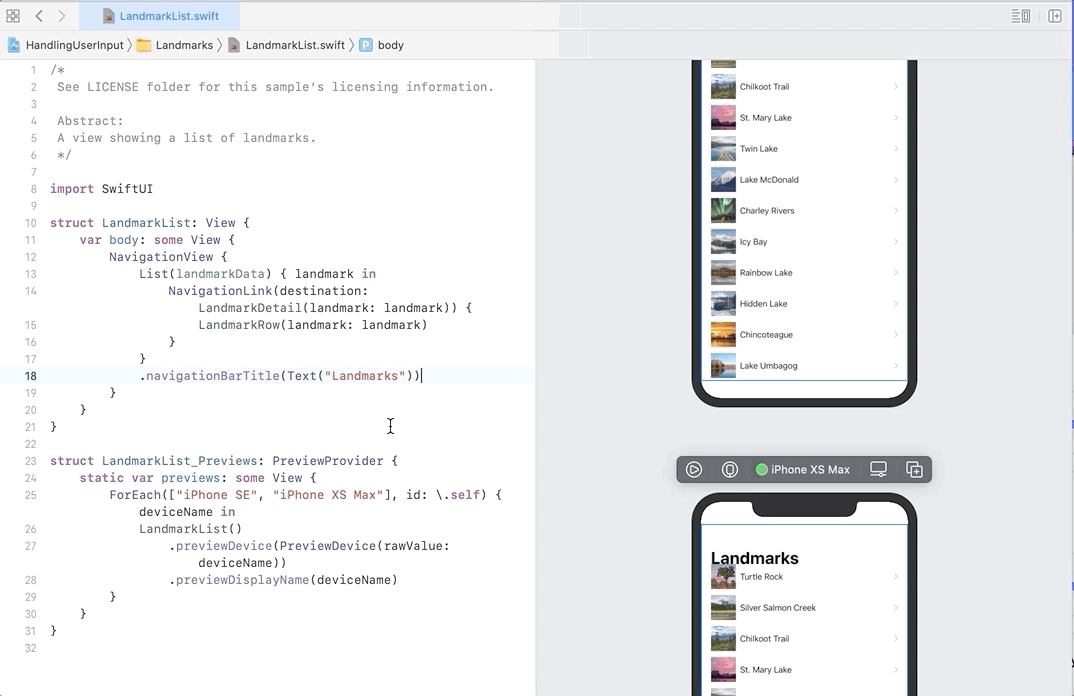Screen dimensions: 1074x696
Task: Select the Hidden Lake row
Action: point(804,303)
